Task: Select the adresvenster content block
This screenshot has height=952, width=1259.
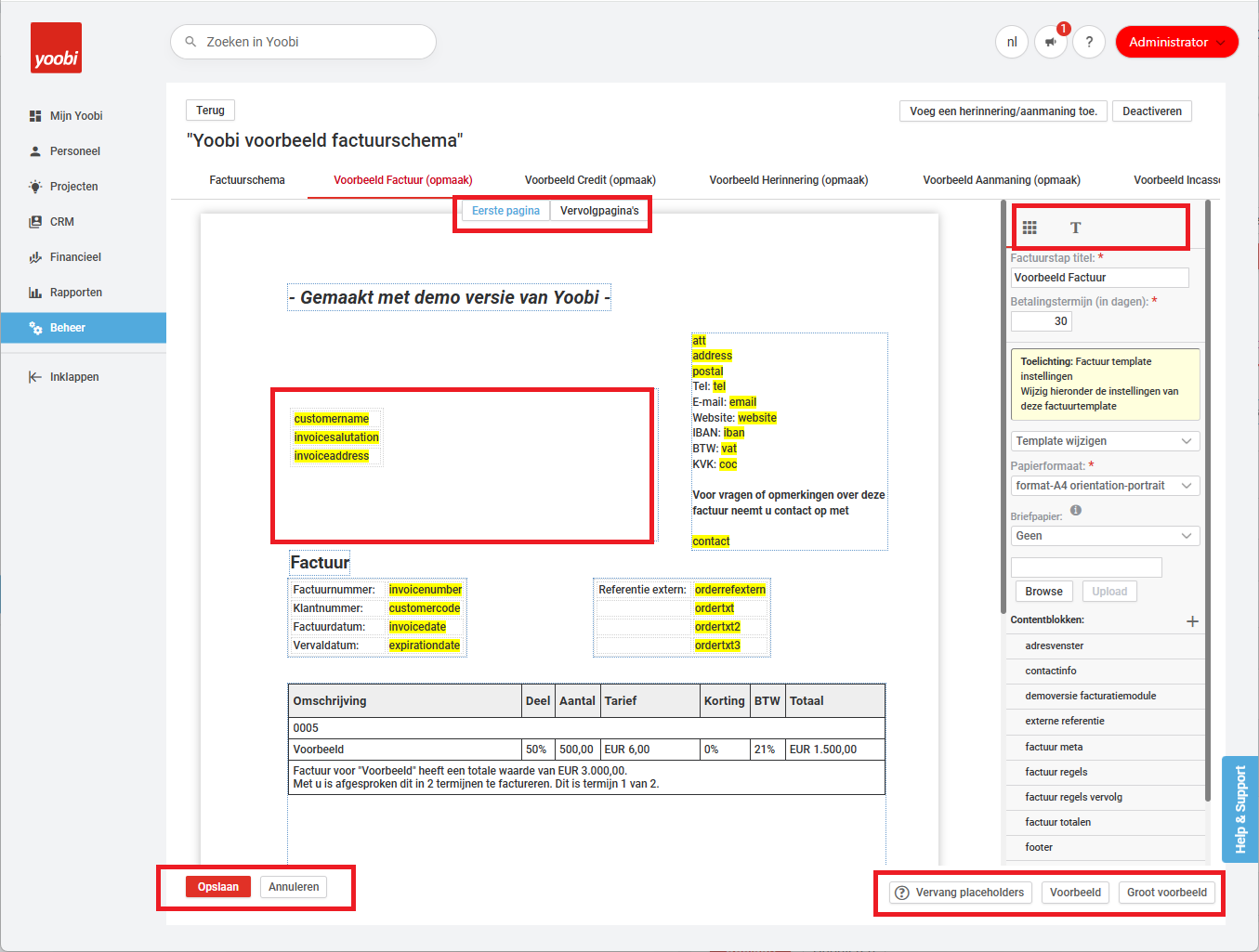Action: click(1105, 646)
